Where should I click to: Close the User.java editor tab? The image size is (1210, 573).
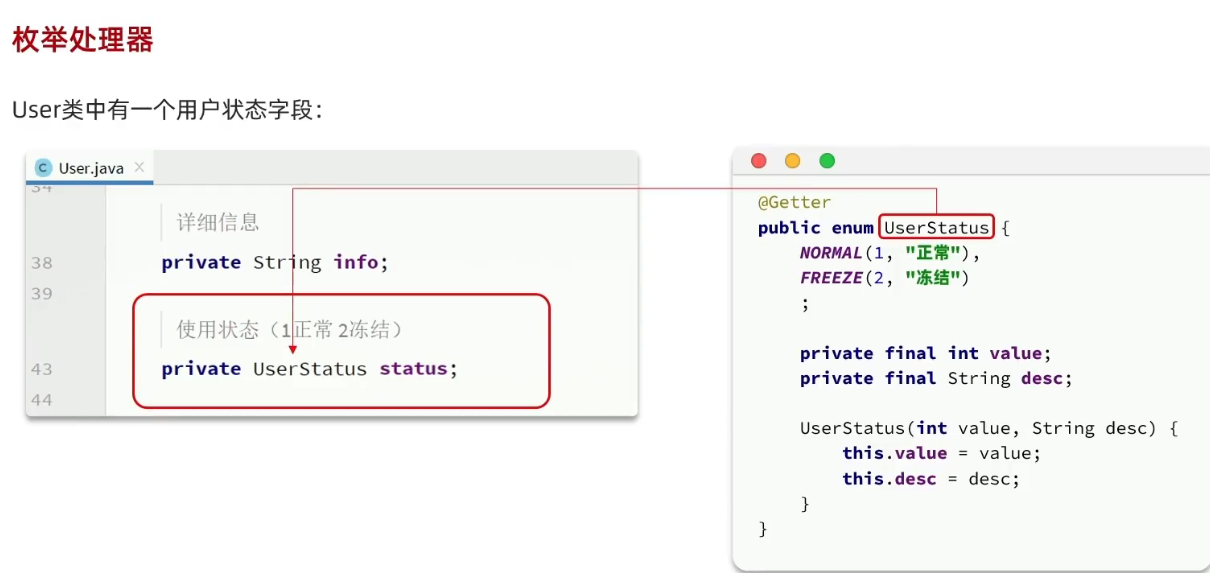(139, 167)
